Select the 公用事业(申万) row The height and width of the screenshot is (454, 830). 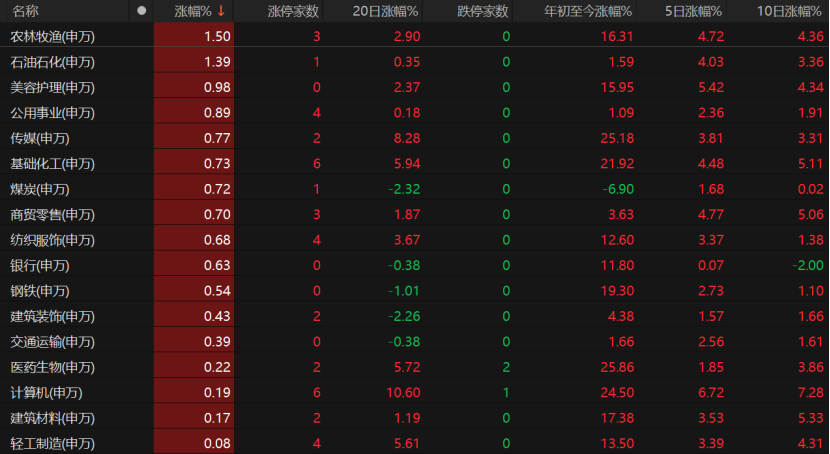pyautogui.click(x=415, y=113)
